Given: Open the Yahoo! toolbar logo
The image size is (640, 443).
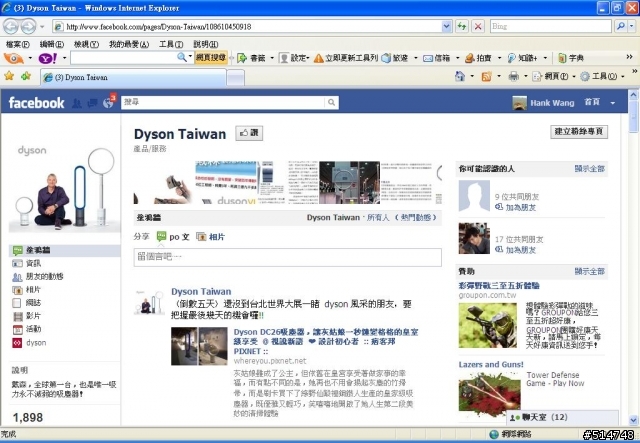Looking at the screenshot, I should 48,58.
